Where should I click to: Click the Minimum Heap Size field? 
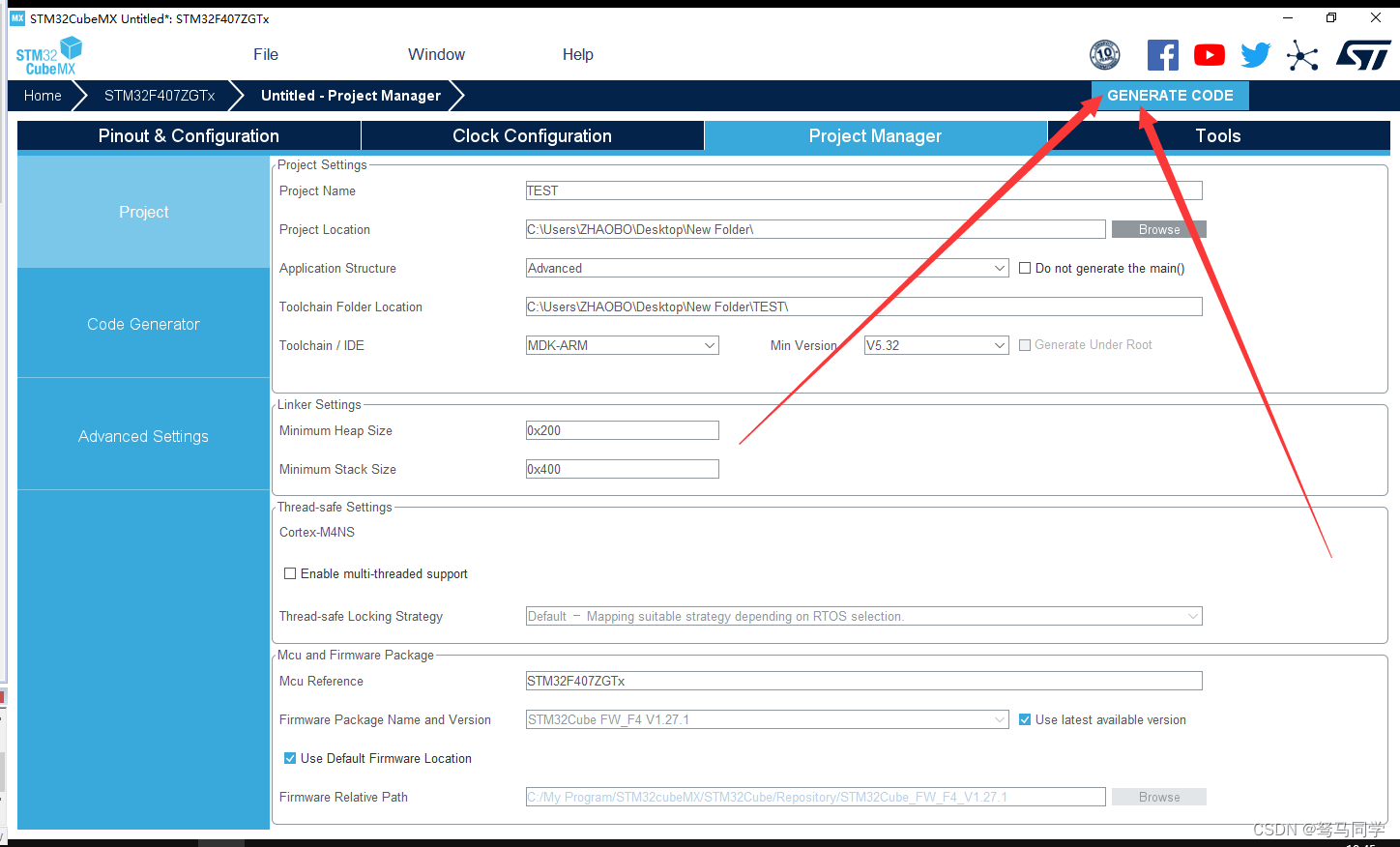pyautogui.click(x=623, y=430)
